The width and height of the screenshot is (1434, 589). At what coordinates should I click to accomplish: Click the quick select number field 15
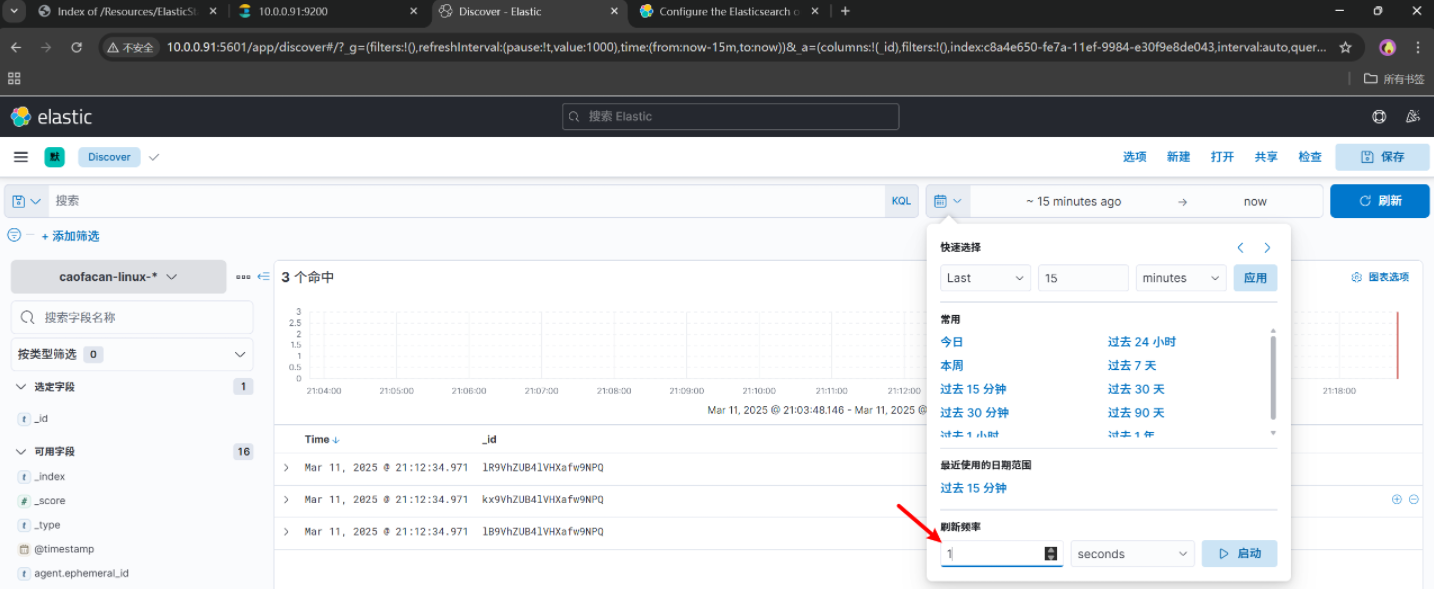tap(1083, 278)
